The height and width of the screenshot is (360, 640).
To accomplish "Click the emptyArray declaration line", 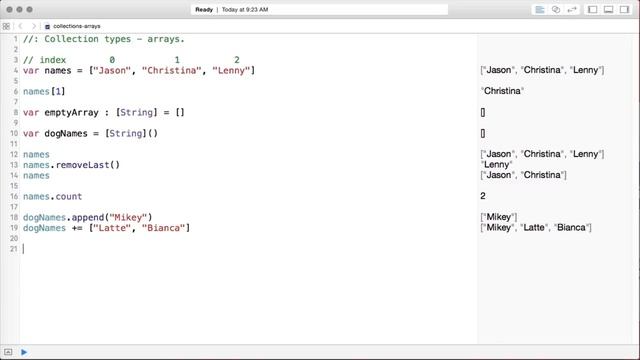I will pos(104,113).
